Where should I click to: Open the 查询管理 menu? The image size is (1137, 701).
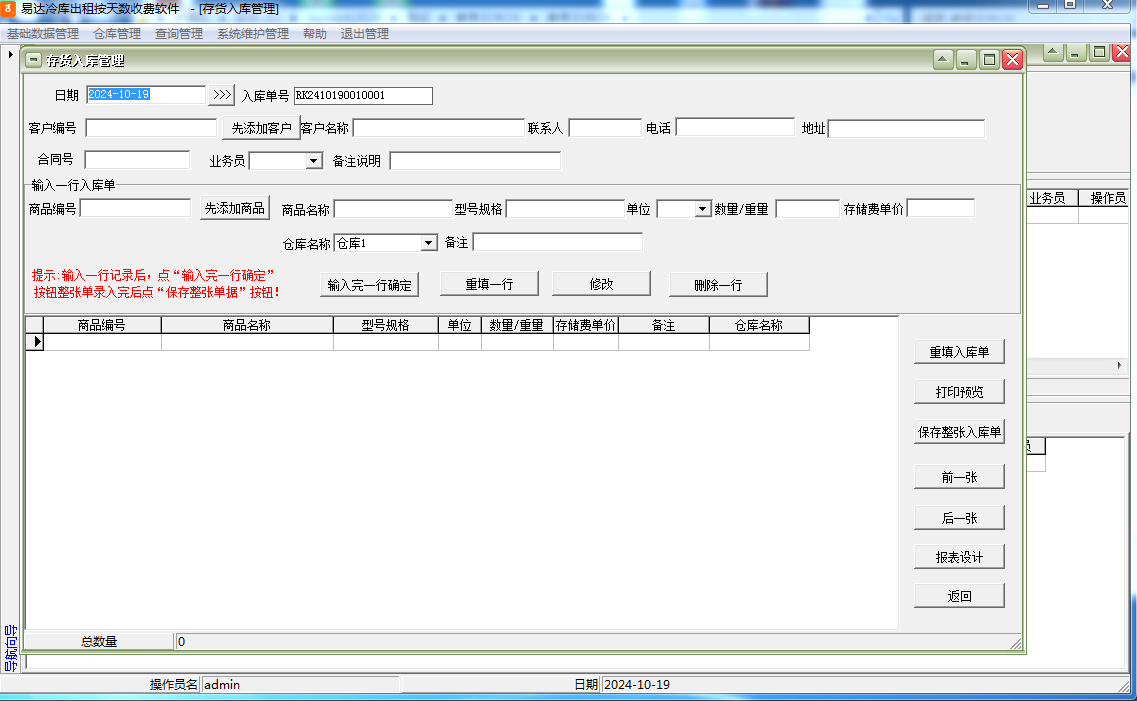(x=178, y=33)
